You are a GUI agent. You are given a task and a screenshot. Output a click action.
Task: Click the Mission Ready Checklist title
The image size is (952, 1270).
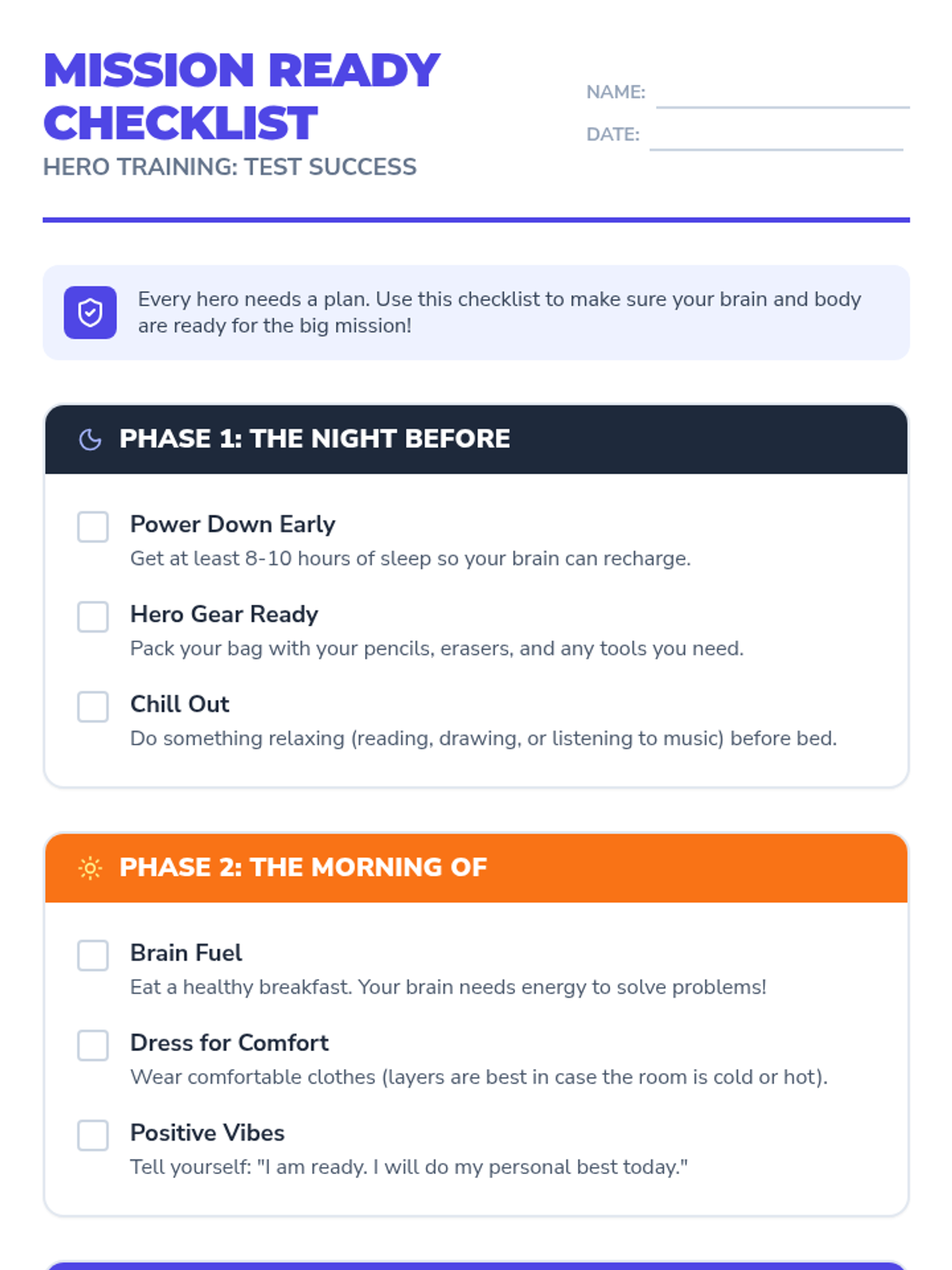[241, 96]
